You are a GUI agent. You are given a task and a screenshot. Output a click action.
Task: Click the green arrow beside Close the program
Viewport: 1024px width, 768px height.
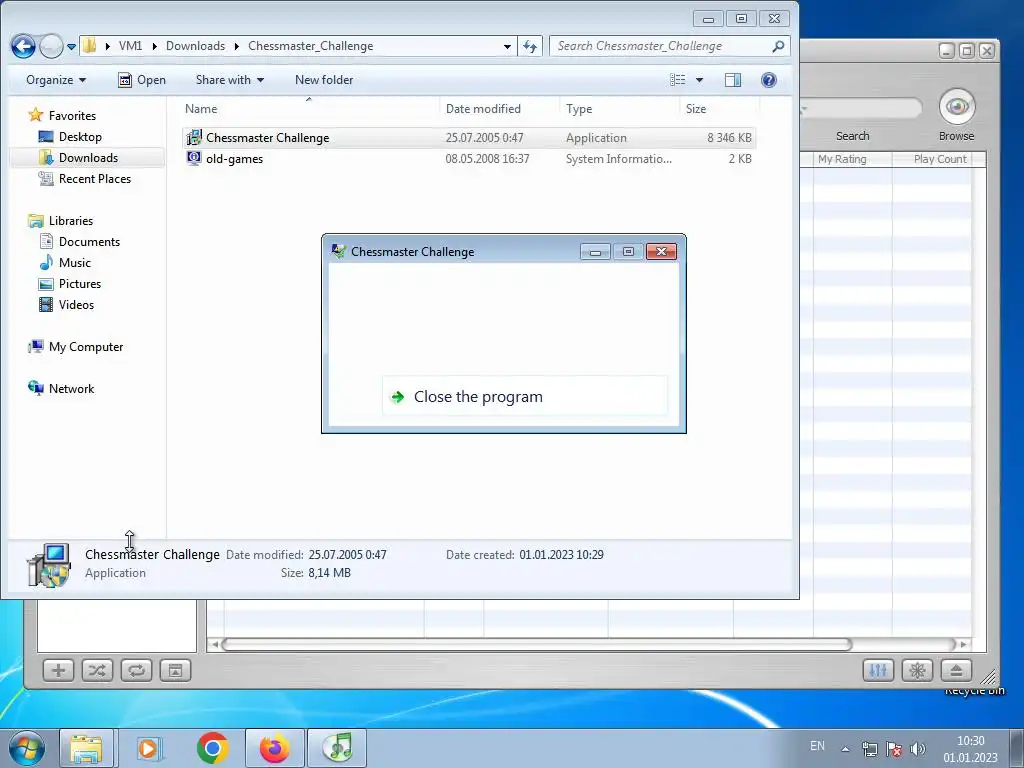397,396
